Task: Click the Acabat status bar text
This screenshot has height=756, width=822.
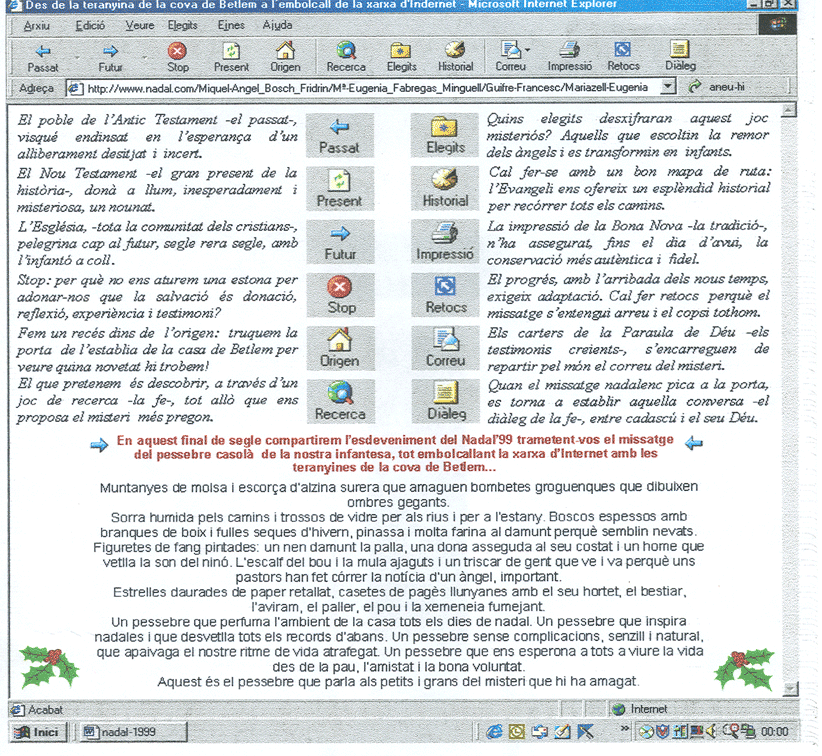Action: click(45, 710)
